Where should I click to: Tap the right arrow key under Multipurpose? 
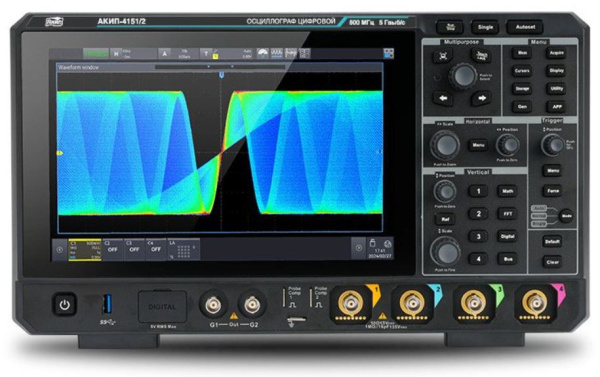click(482, 98)
